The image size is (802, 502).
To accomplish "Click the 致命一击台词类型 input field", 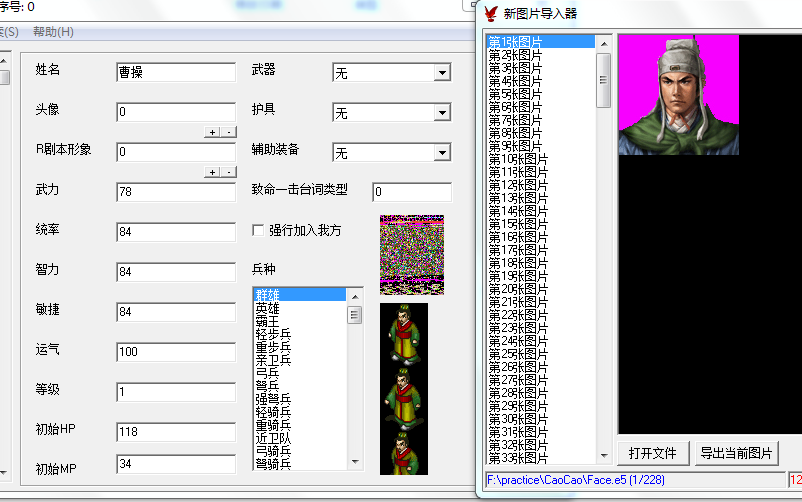I will (x=411, y=192).
